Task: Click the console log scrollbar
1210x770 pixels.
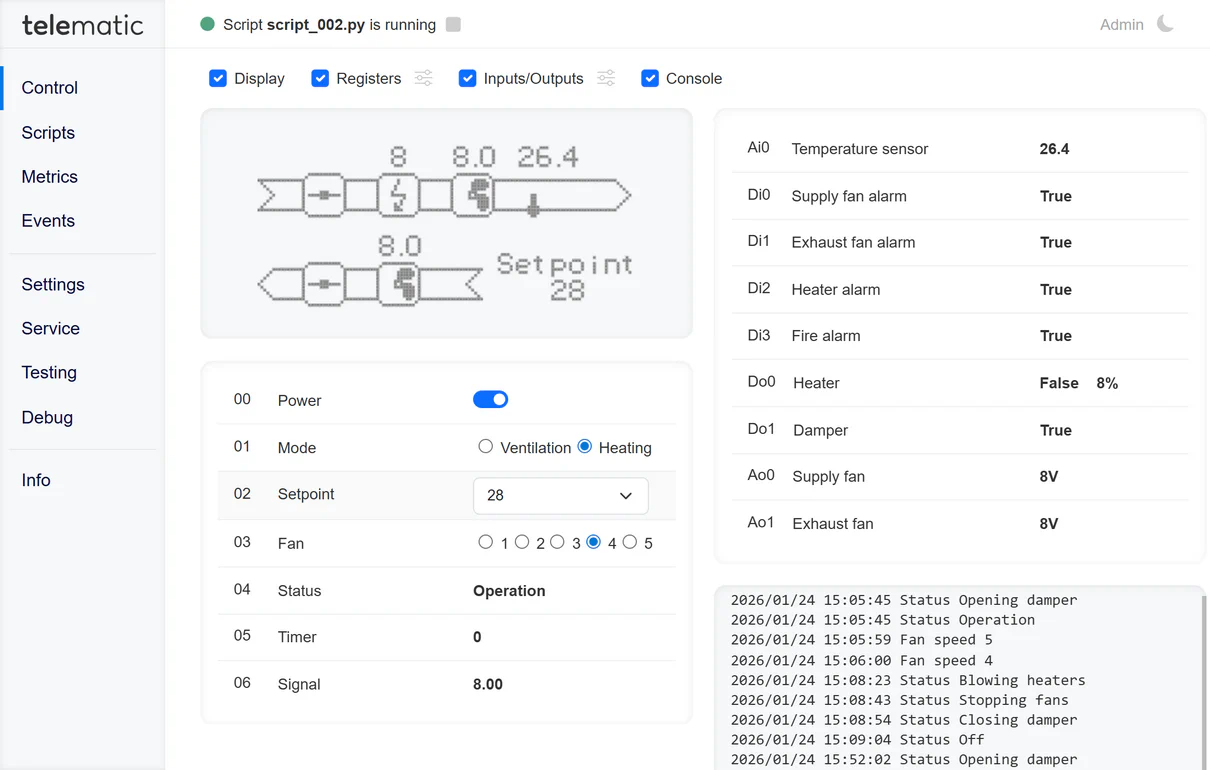Action: (1203, 680)
